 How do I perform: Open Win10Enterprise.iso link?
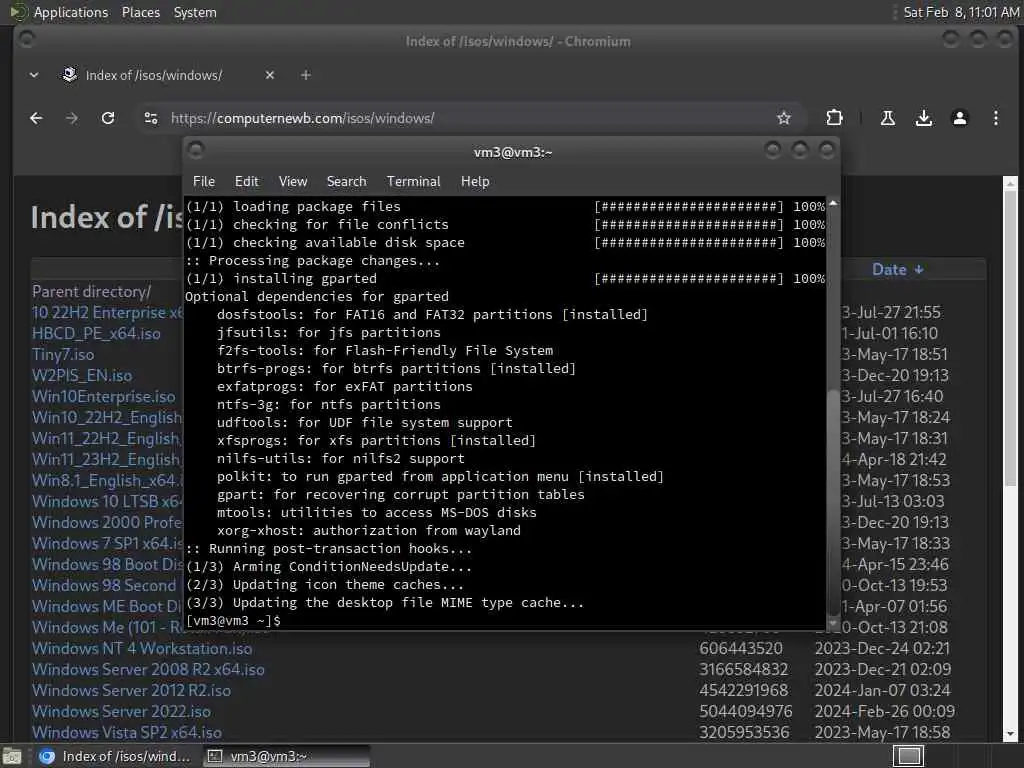point(103,396)
